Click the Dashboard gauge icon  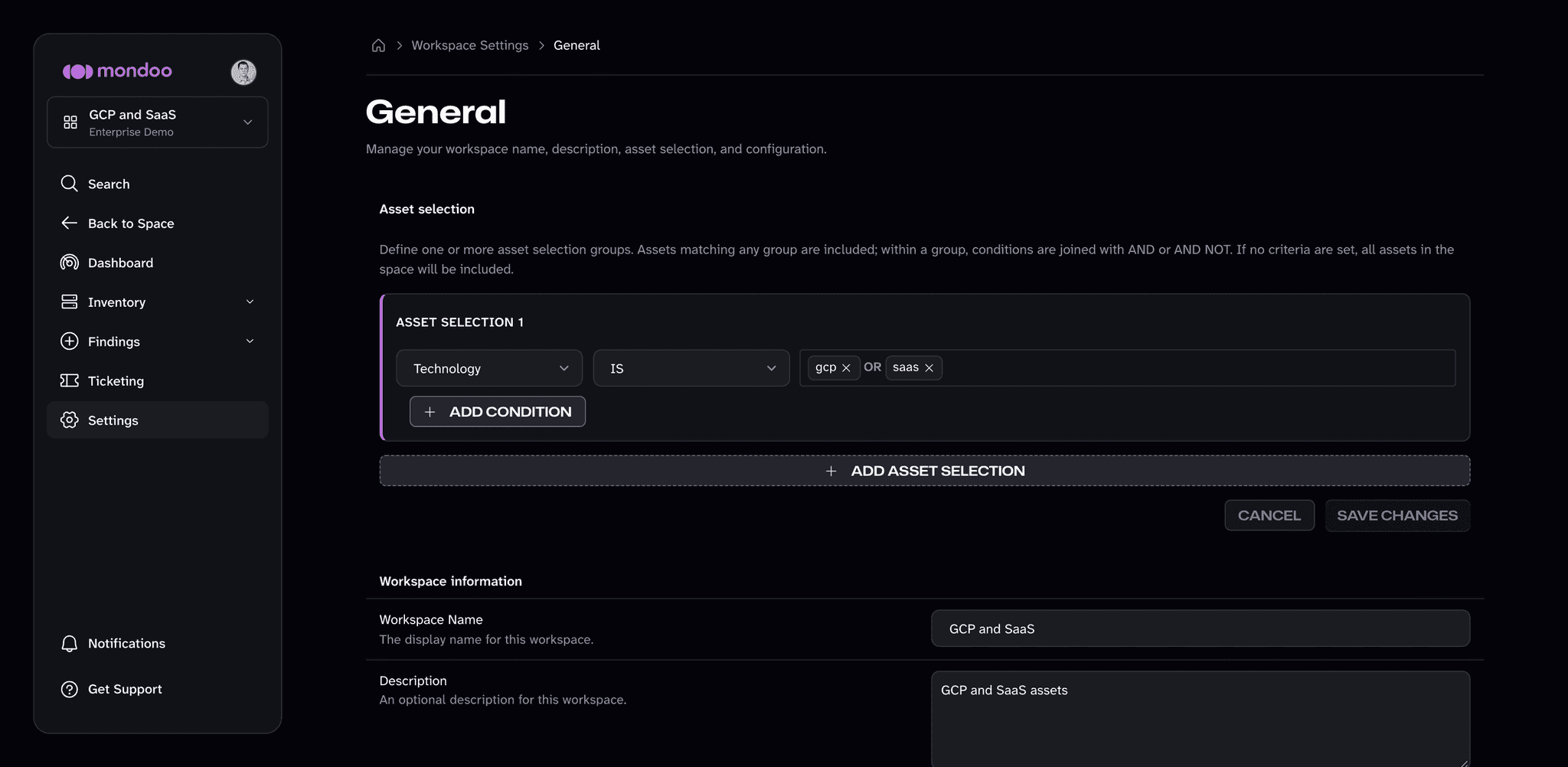pyautogui.click(x=70, y=263)
